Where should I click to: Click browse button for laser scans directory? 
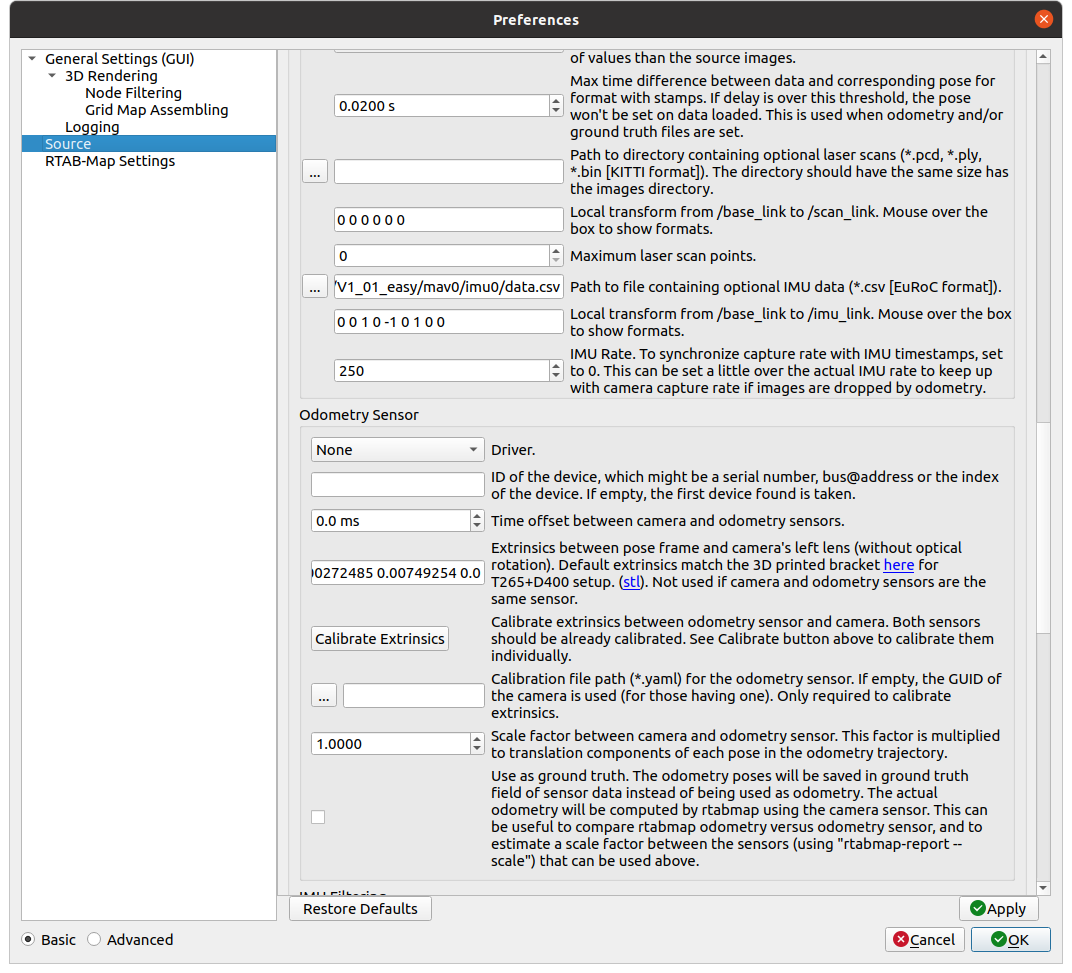314,172
